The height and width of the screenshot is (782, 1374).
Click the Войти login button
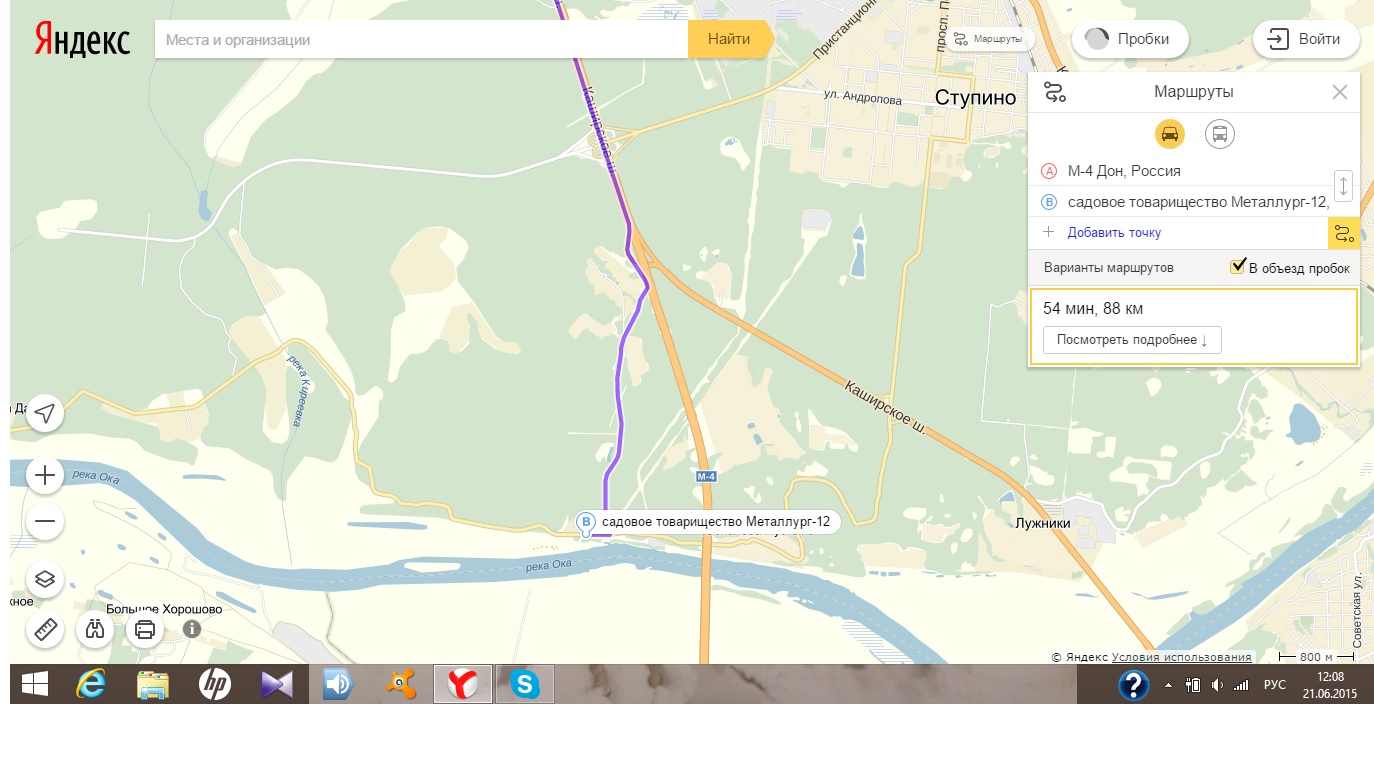tap(1306, 40)
